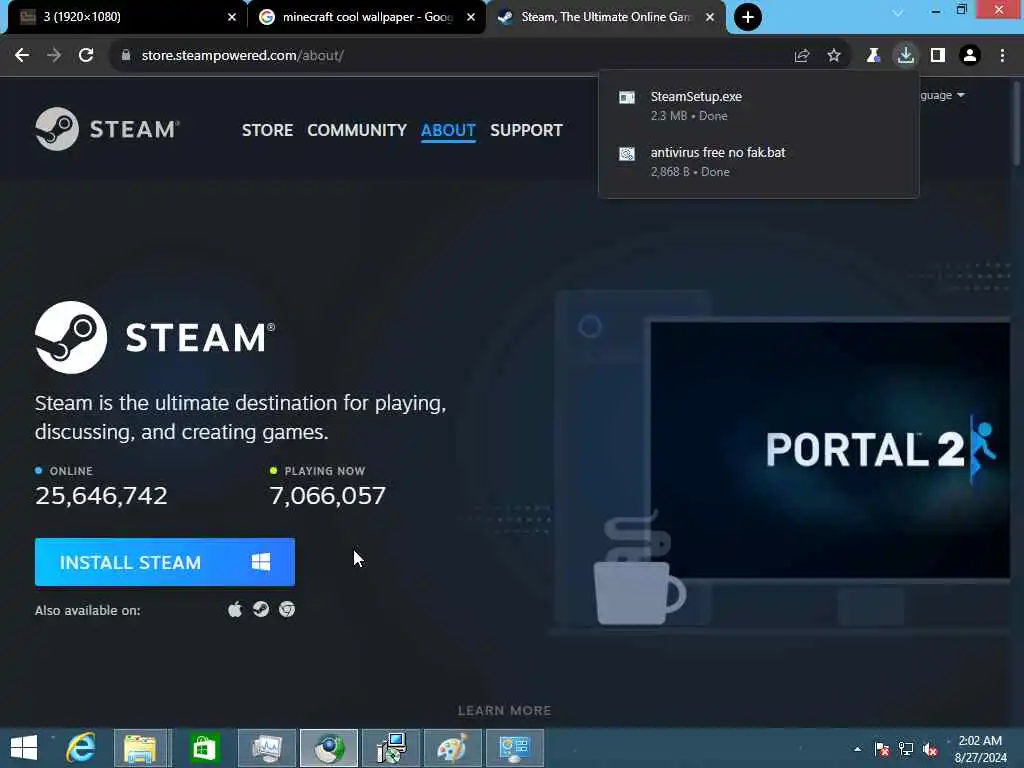Open the Windows Store taskbar icon
Screen dimensions: 1024x768
point(204,748)
